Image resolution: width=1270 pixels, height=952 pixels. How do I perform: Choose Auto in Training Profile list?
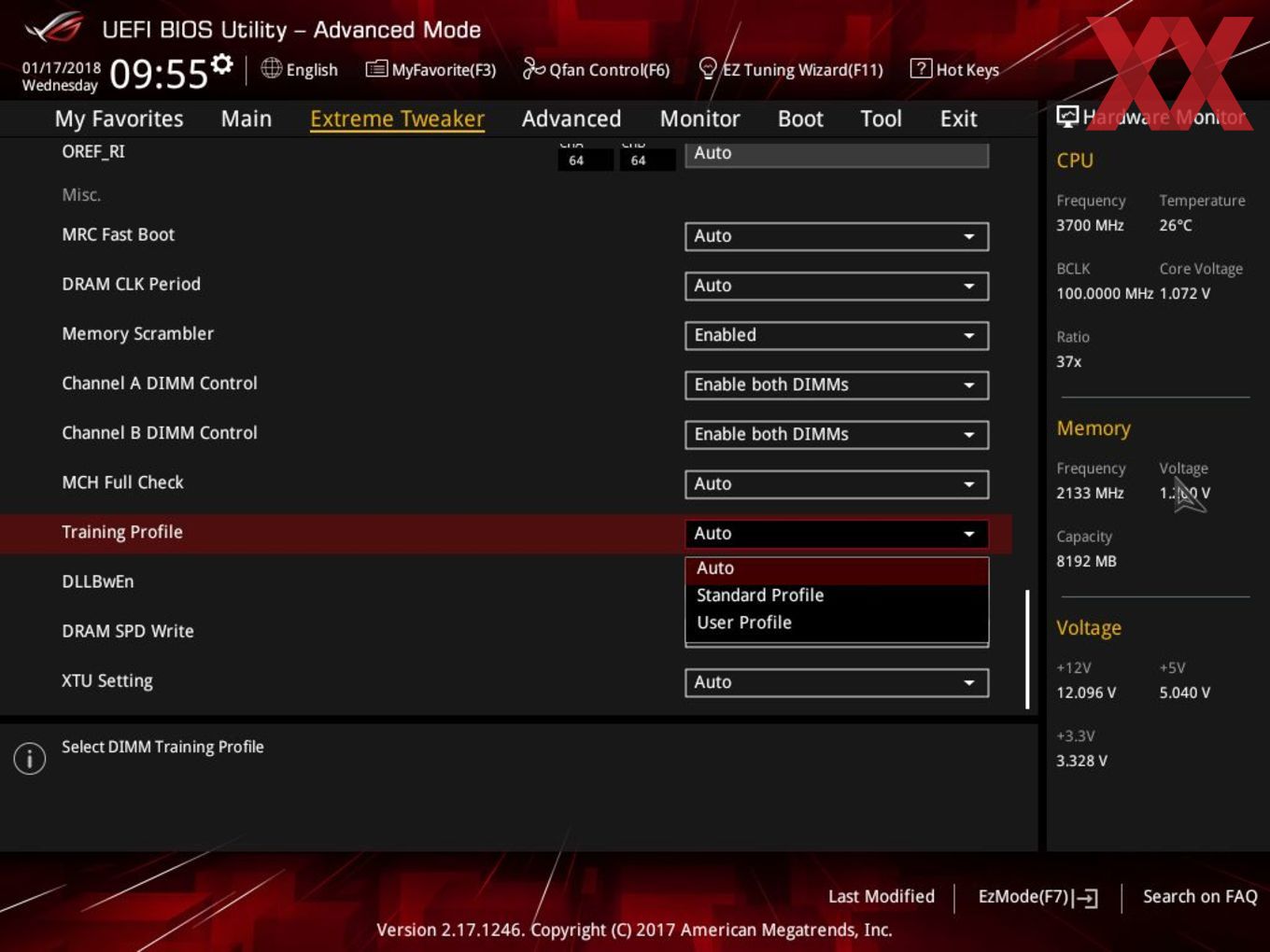tap(837, 568)
